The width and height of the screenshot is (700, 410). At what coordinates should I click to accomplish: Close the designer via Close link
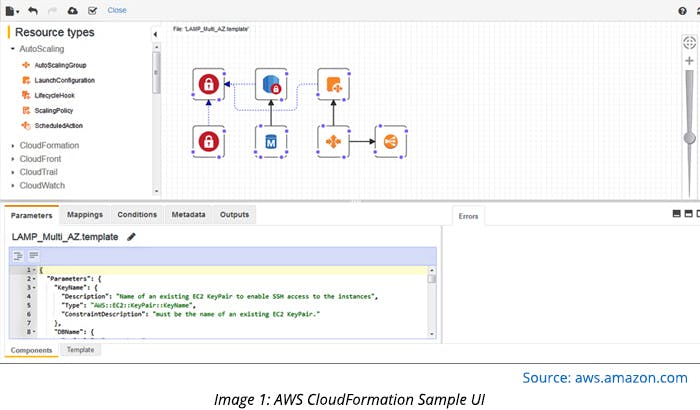click(117, 10)
